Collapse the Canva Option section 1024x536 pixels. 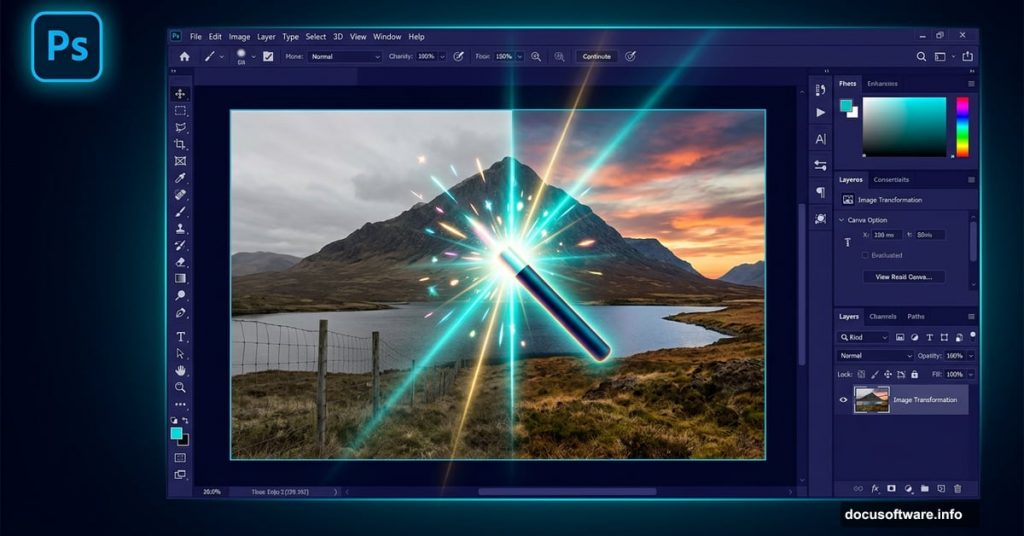coord(841,220)
